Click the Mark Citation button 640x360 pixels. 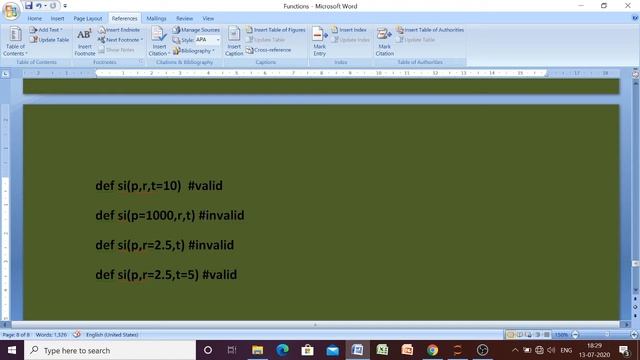(x=384, y=42)
